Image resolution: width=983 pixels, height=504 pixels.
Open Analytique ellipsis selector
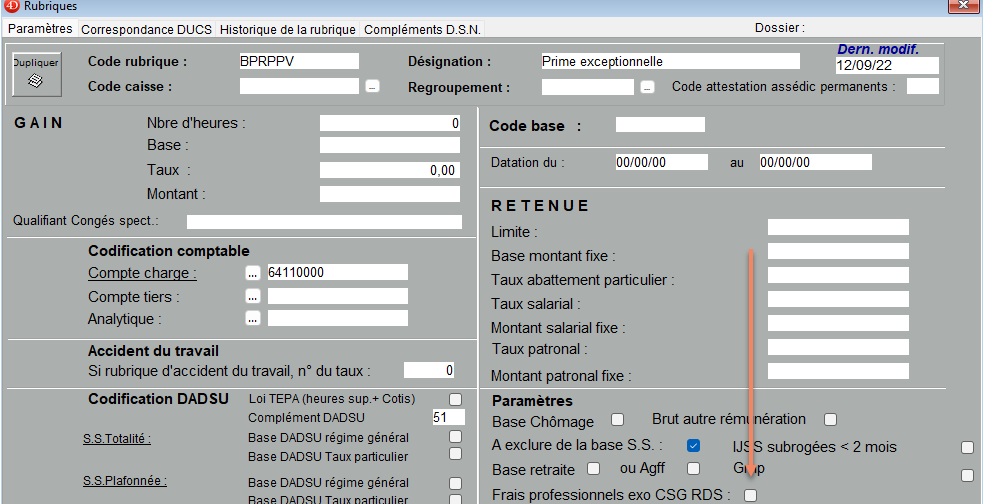pos(253,318)
